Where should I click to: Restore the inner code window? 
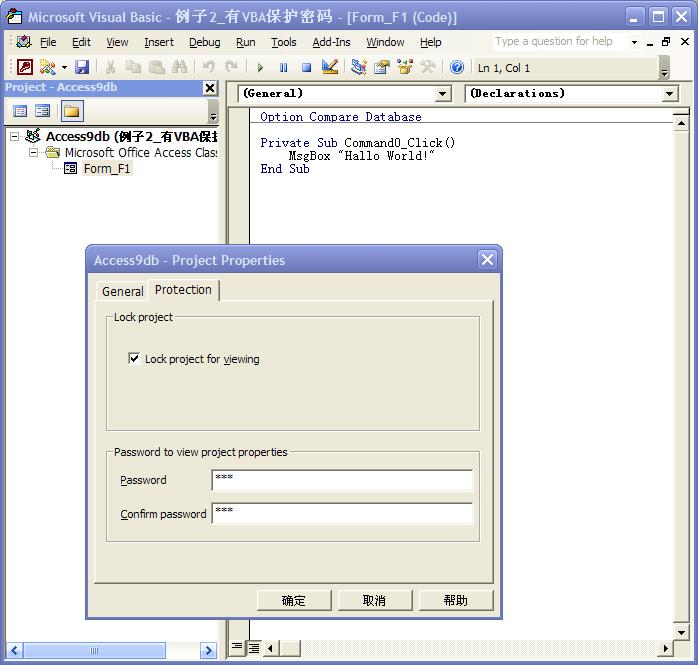(666, 42)
